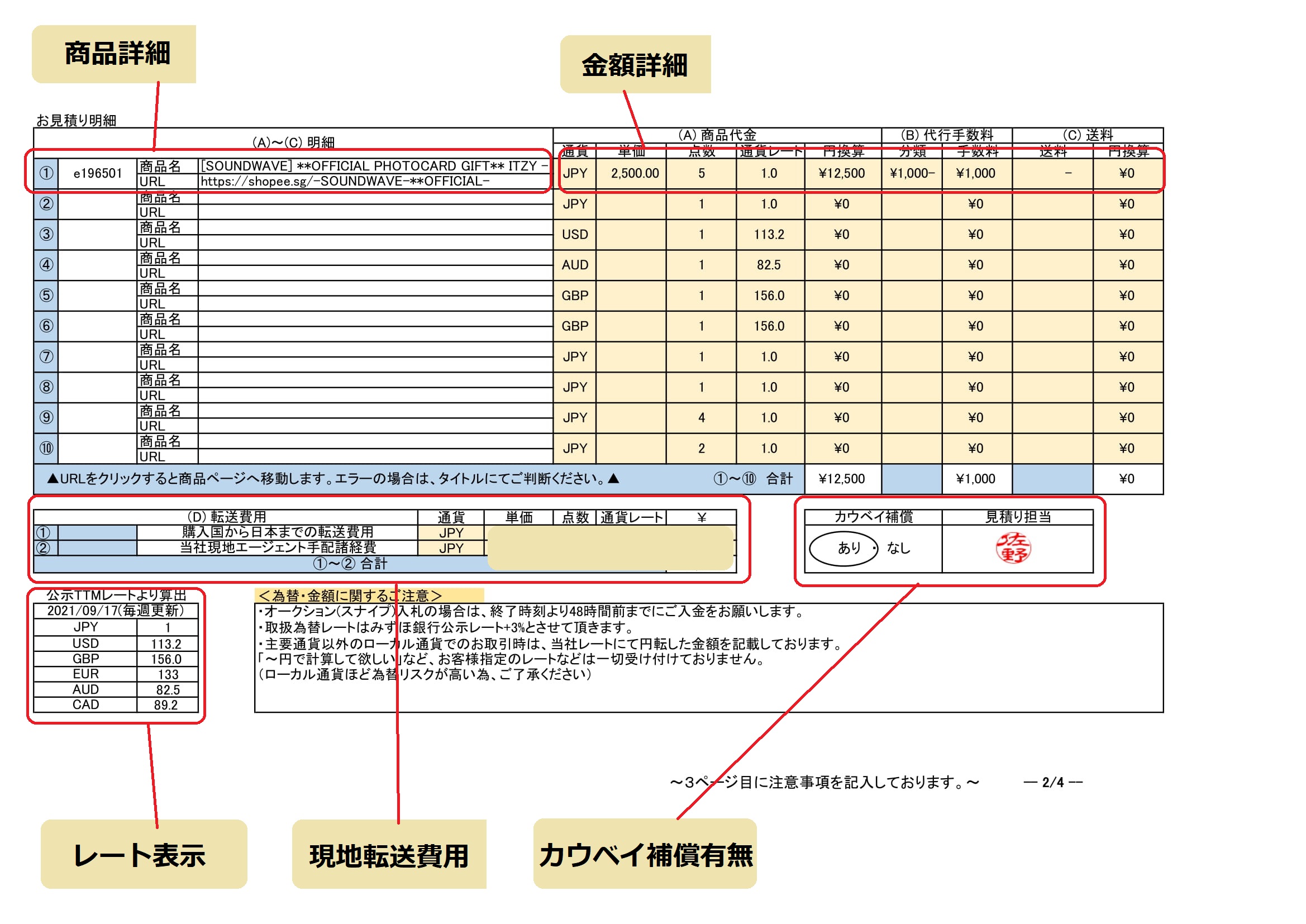
Task: Click the page number 2/4
Action: point(1054,782)
